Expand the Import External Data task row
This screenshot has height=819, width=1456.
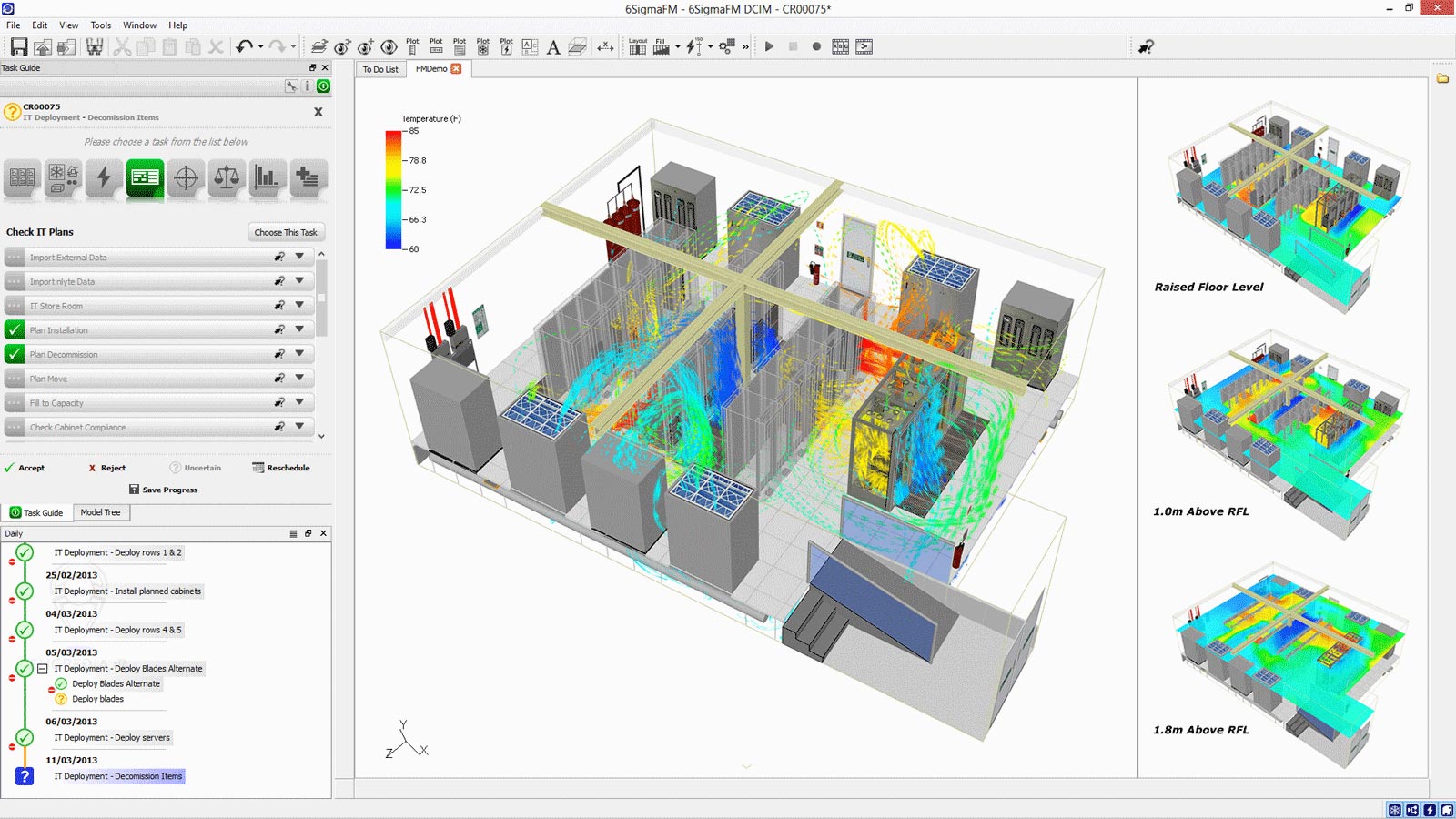(299, 257)
